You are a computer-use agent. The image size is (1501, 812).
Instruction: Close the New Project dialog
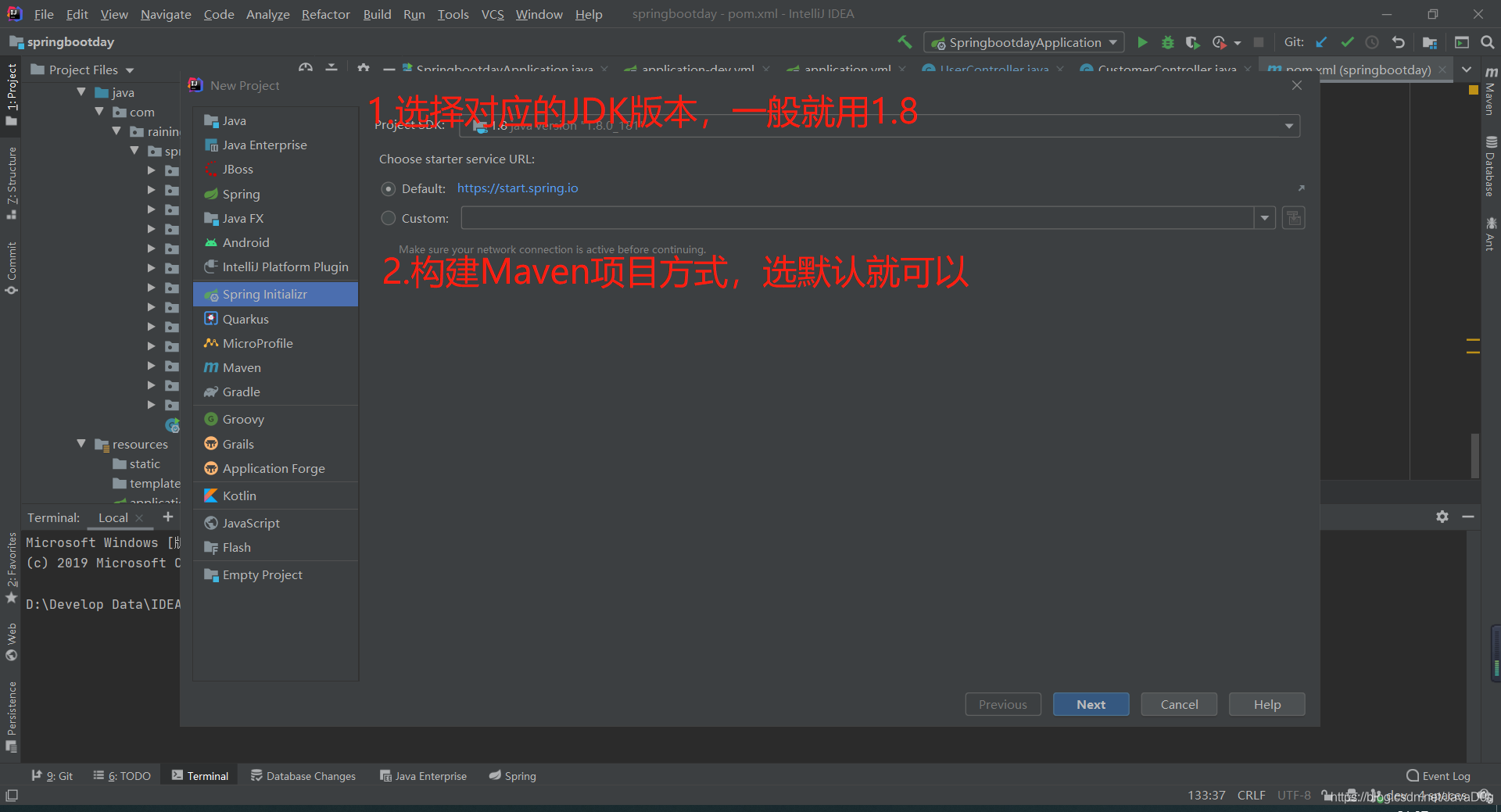point(1297,85)
